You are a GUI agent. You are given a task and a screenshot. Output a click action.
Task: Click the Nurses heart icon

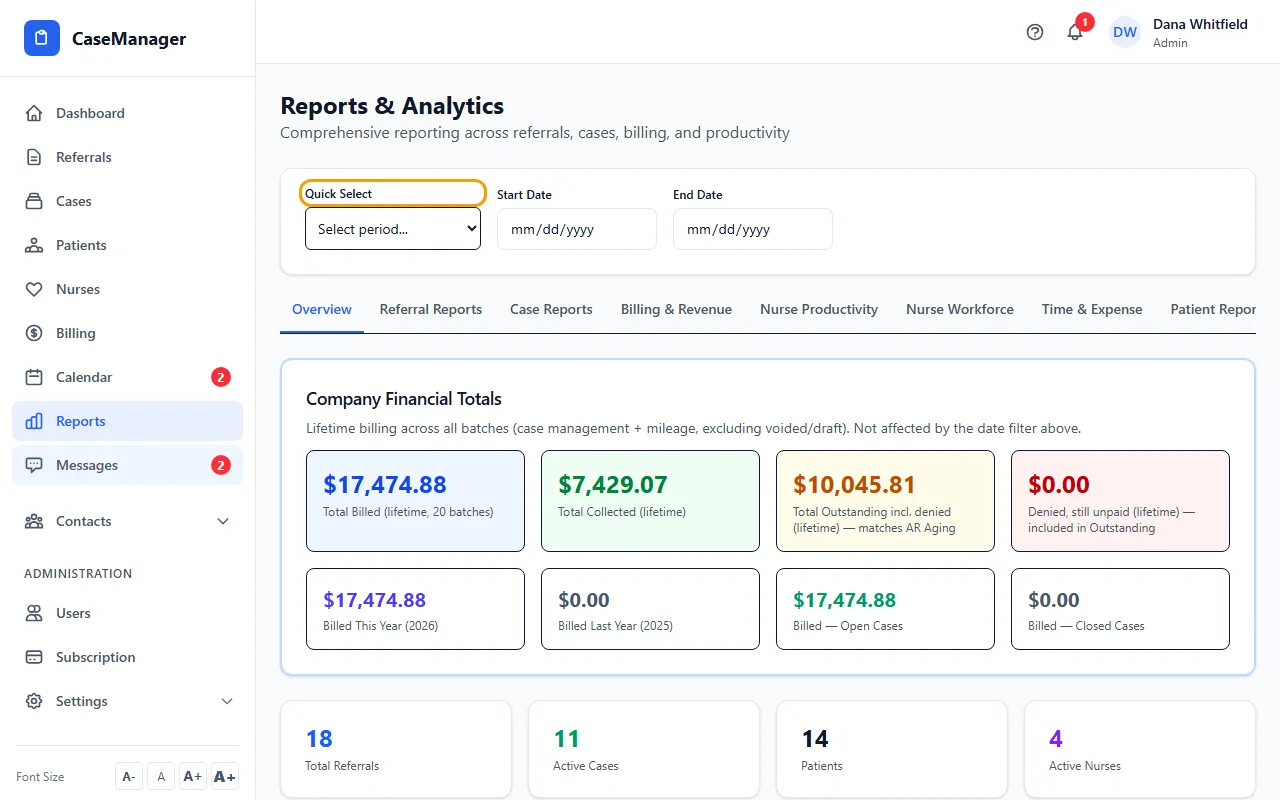pyautogui.click(x=34, y=289)
